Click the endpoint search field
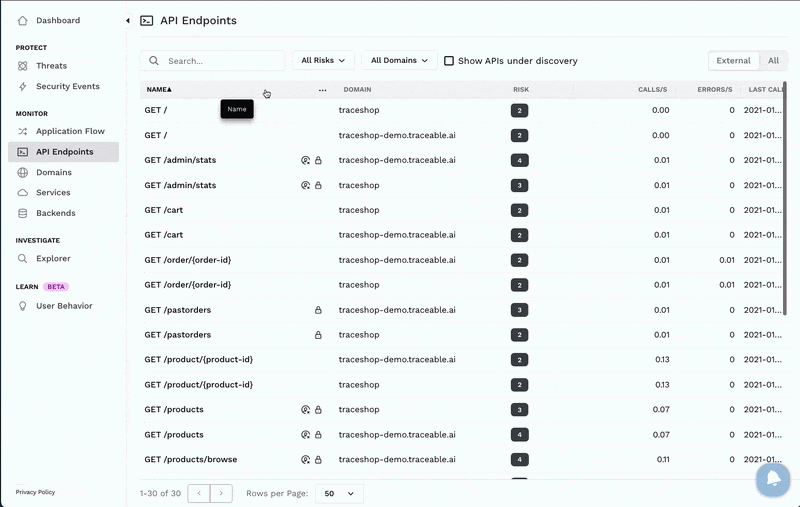The height and width of the screenshot is (507, 800). [x=220, y=61]
